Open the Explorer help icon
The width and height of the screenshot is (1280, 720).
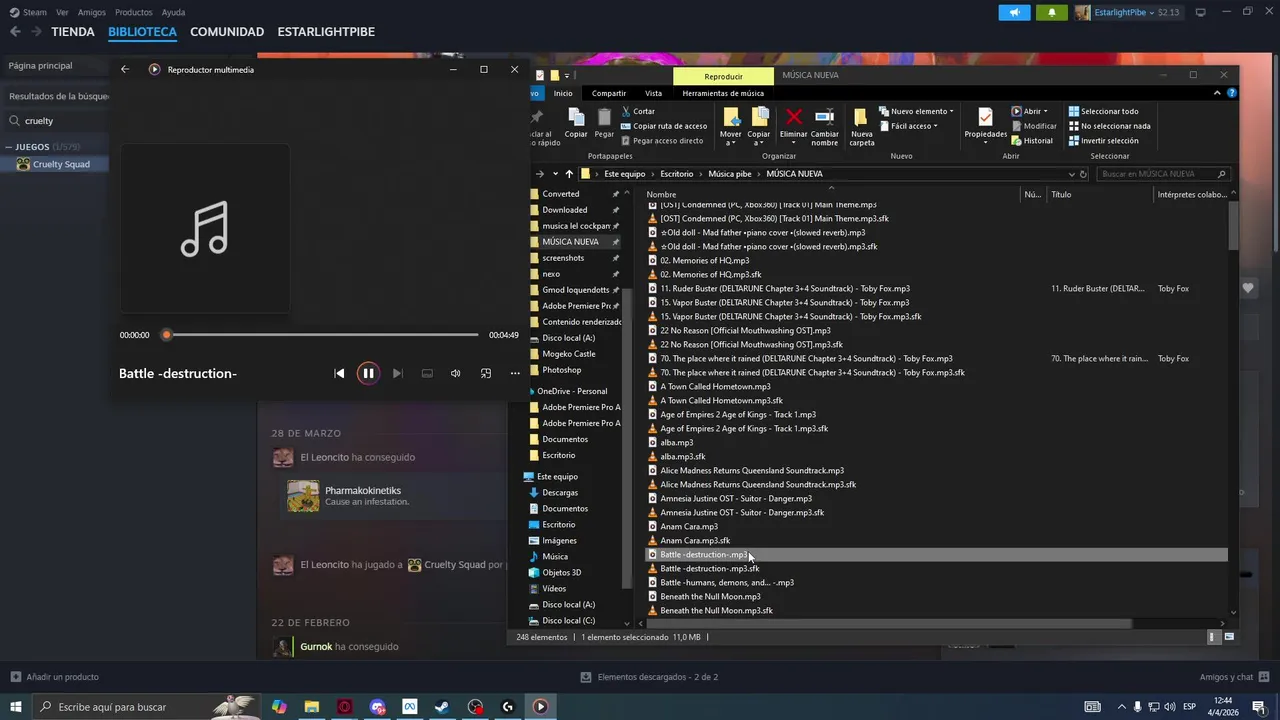click(1232, 93)
